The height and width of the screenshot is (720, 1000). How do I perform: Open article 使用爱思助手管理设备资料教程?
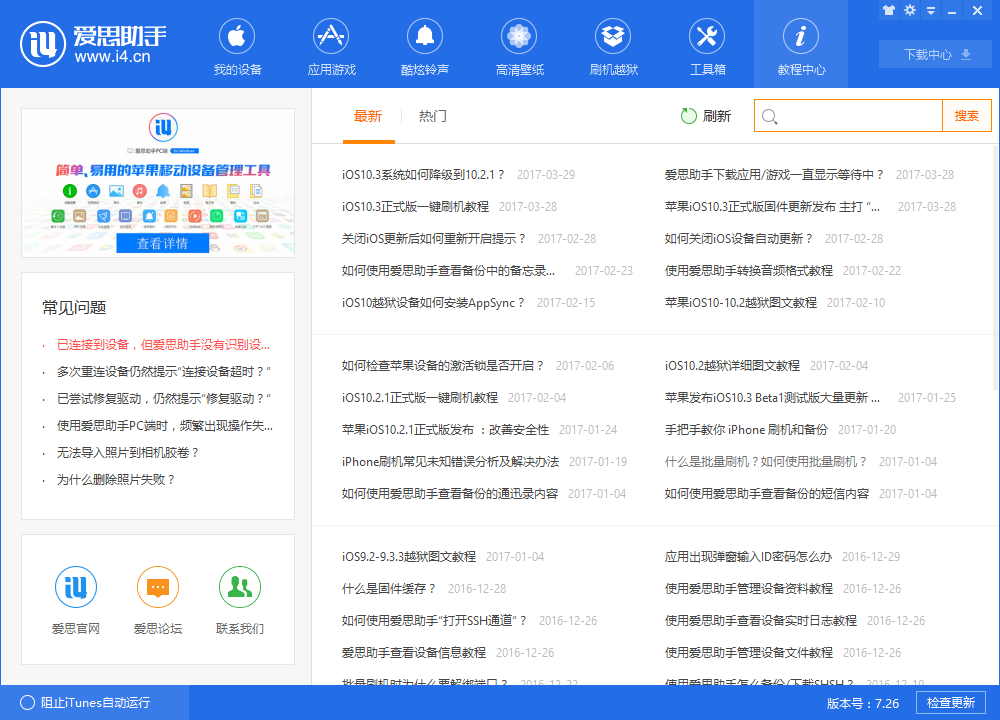coord(749,587)
